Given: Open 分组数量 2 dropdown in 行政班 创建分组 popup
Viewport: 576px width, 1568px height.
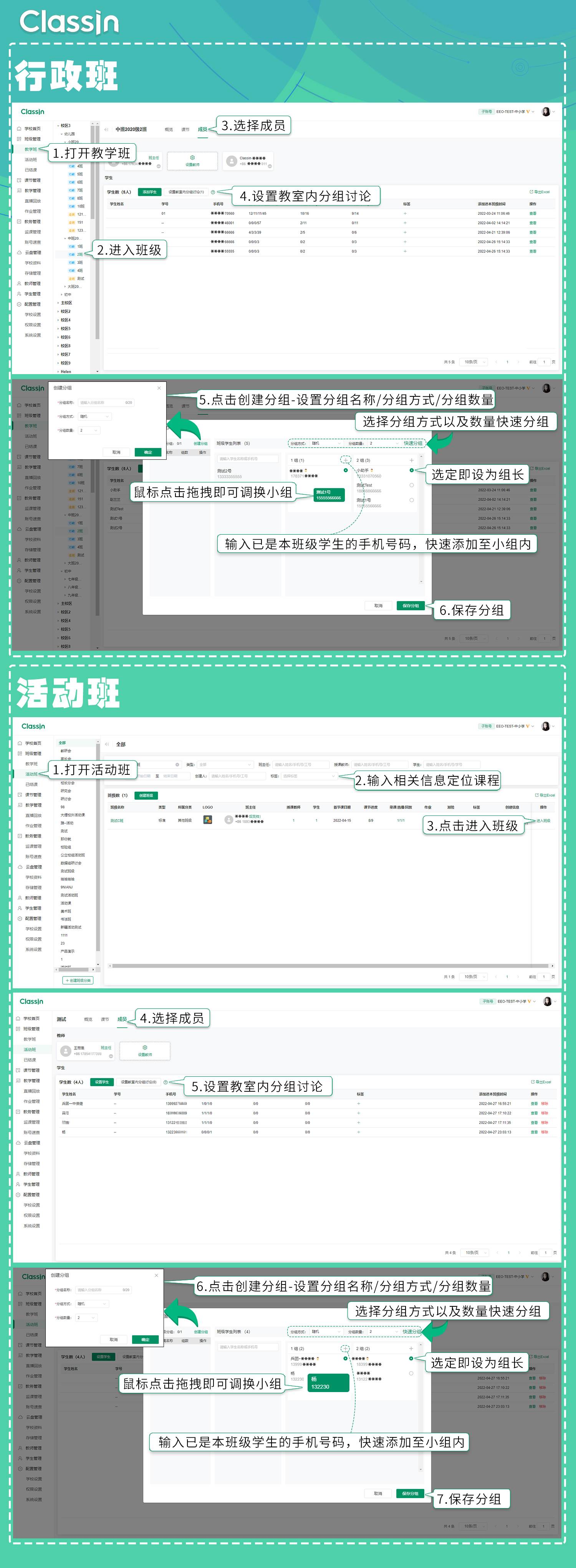Looking at the screenshot, I should (89, 430).
